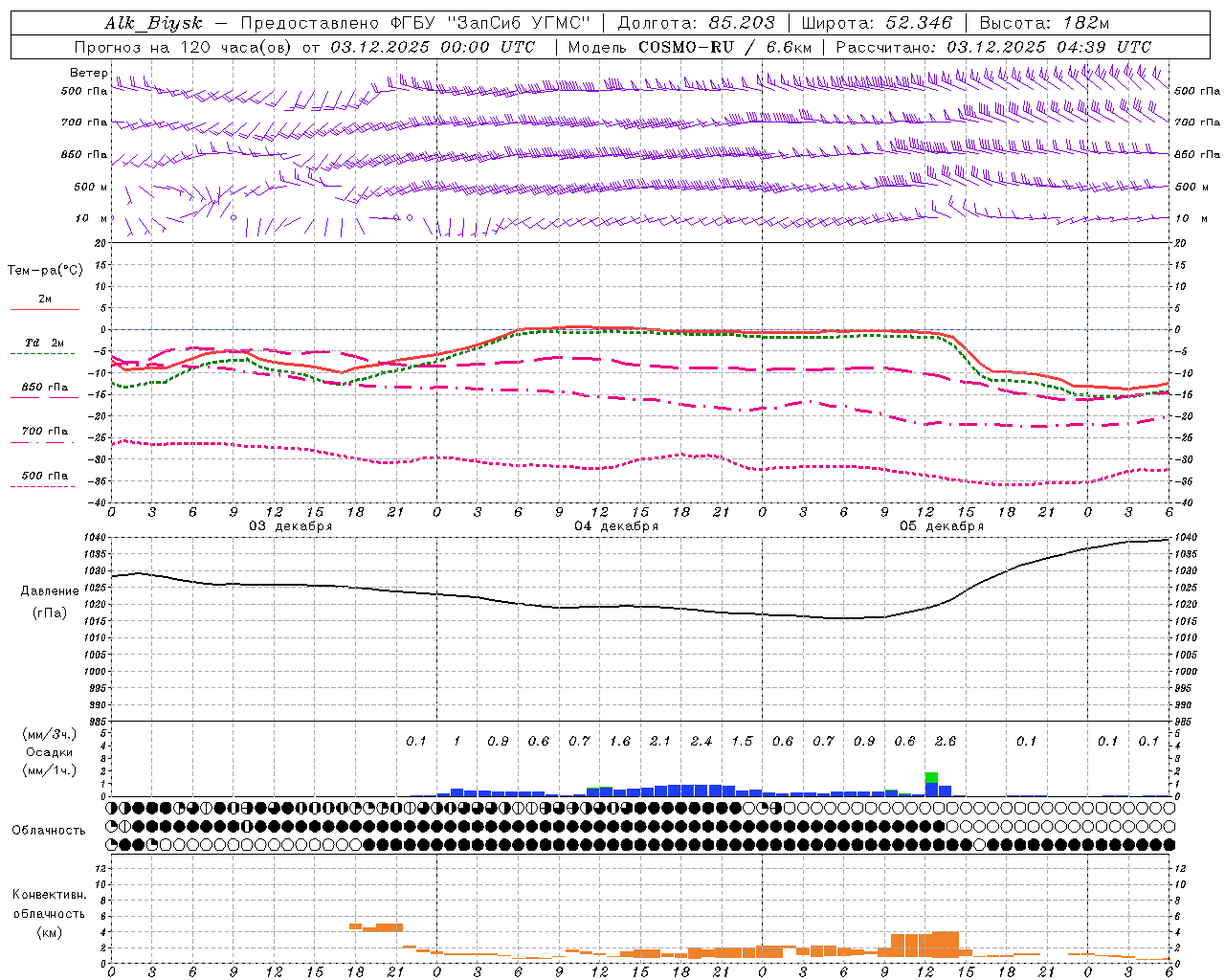The width and height of the screenshot is (1225, 980).
Task: Click the 10 м wind level label on left
Action: pos(91,218)
